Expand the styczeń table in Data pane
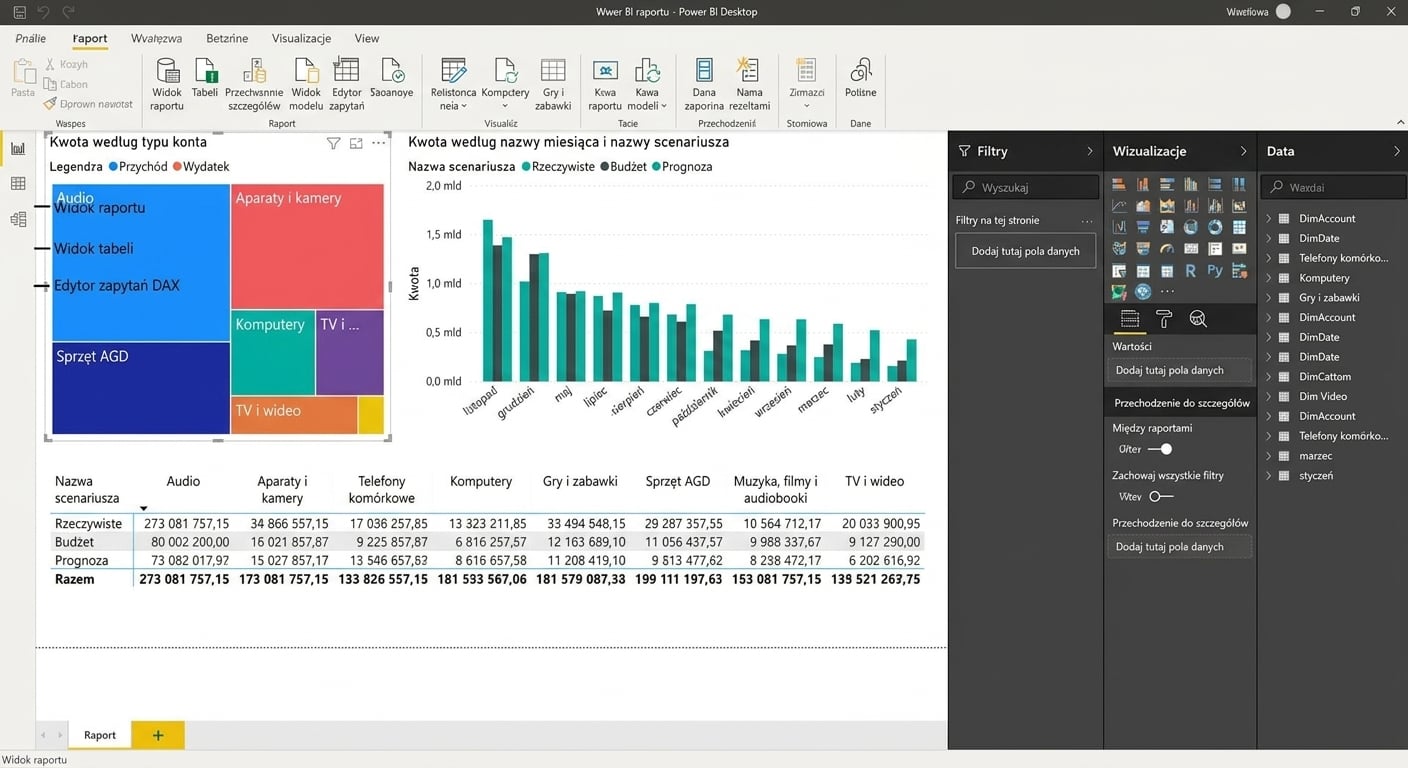The image size is (1408, 768). [1269, 475]
